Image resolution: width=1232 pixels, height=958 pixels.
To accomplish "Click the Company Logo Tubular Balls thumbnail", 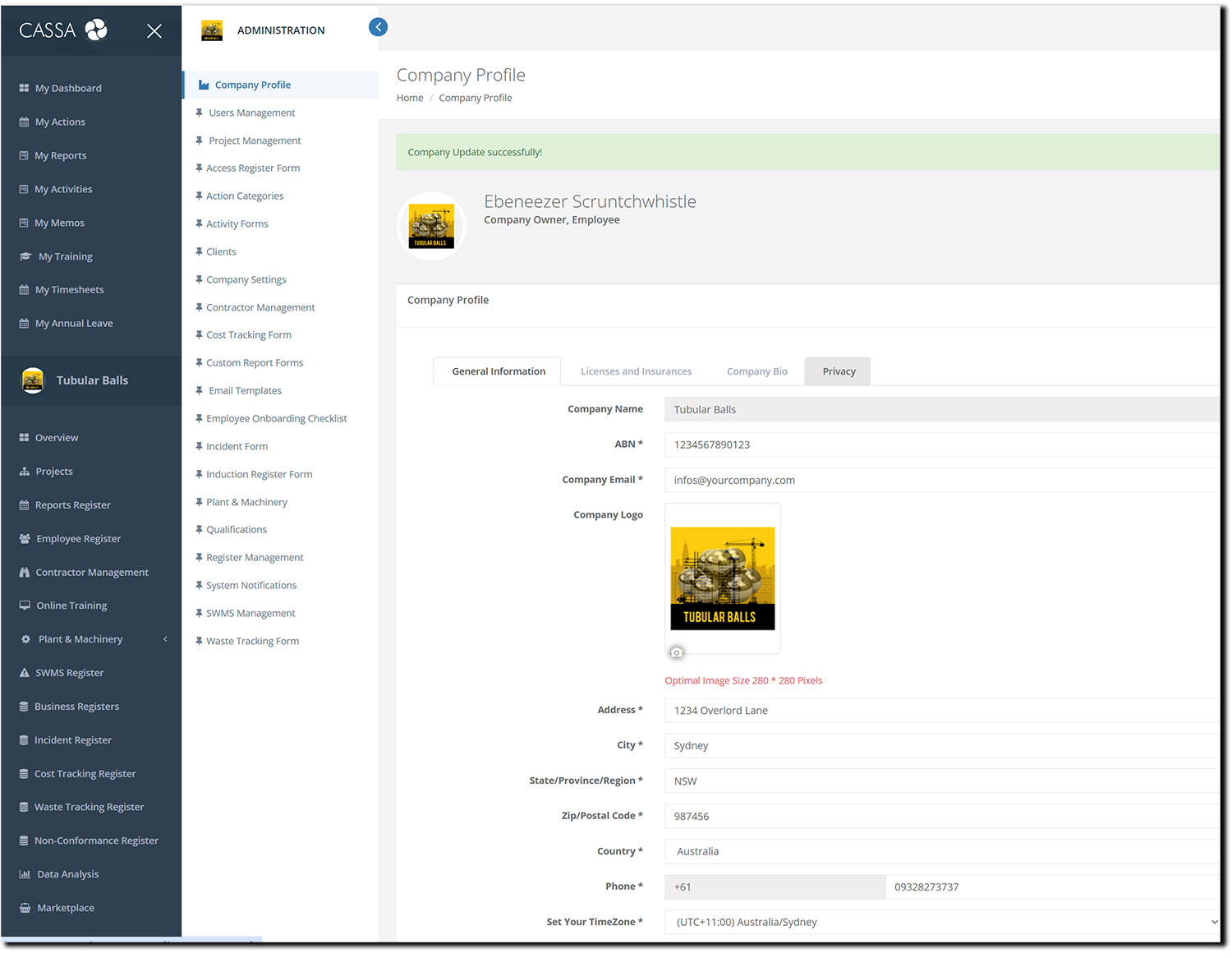I will point(723,578).
